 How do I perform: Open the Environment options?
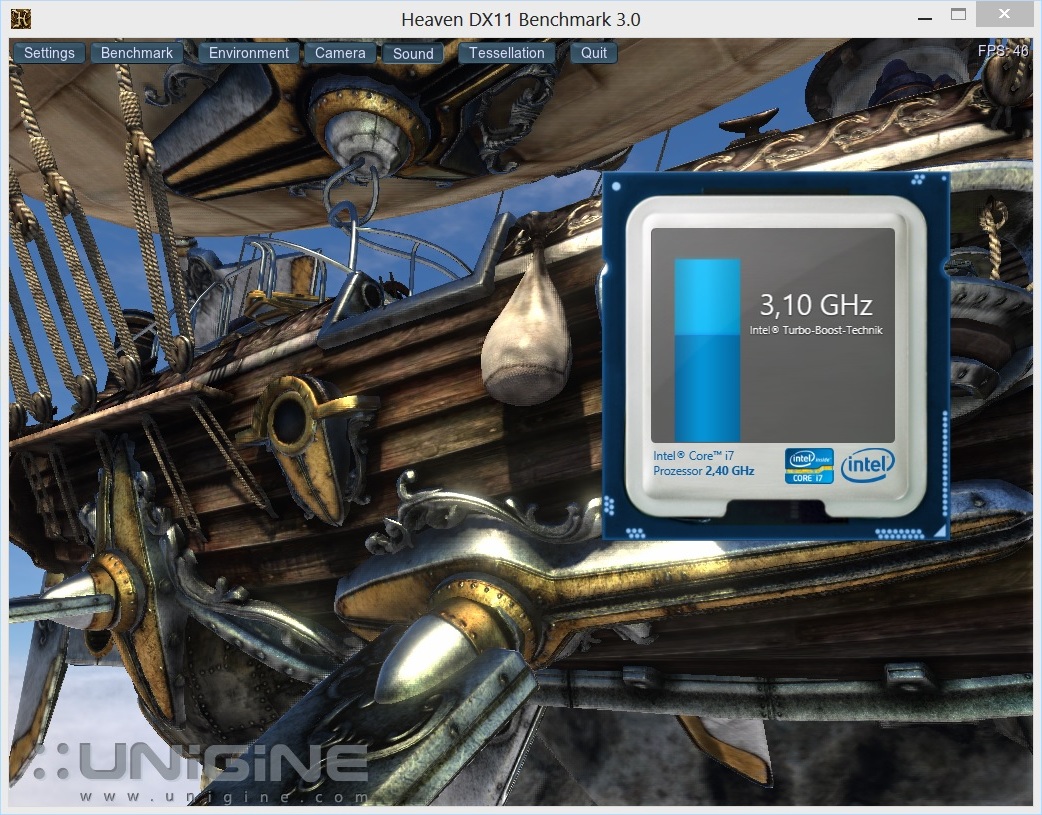click(248, 53)
